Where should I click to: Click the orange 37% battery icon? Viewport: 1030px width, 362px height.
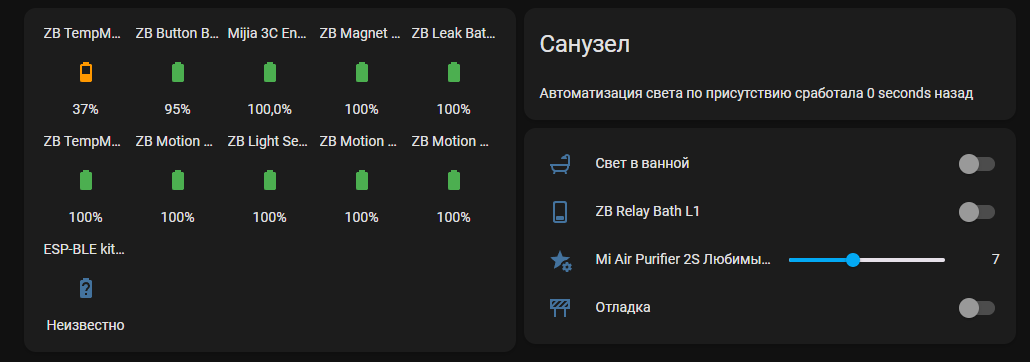(x=85, y=72)
